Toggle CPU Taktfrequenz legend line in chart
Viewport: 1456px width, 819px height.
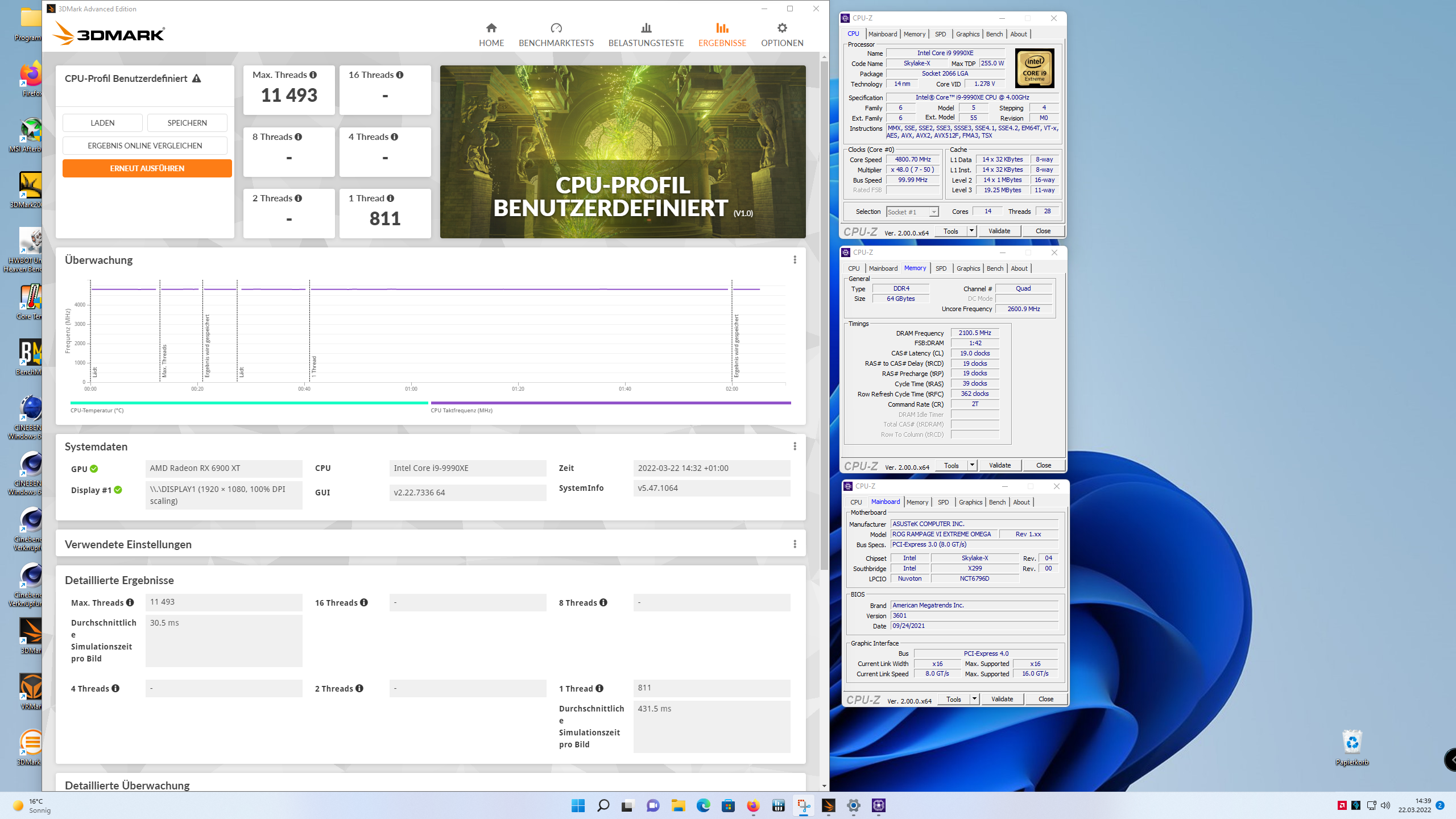click(611, 403)
